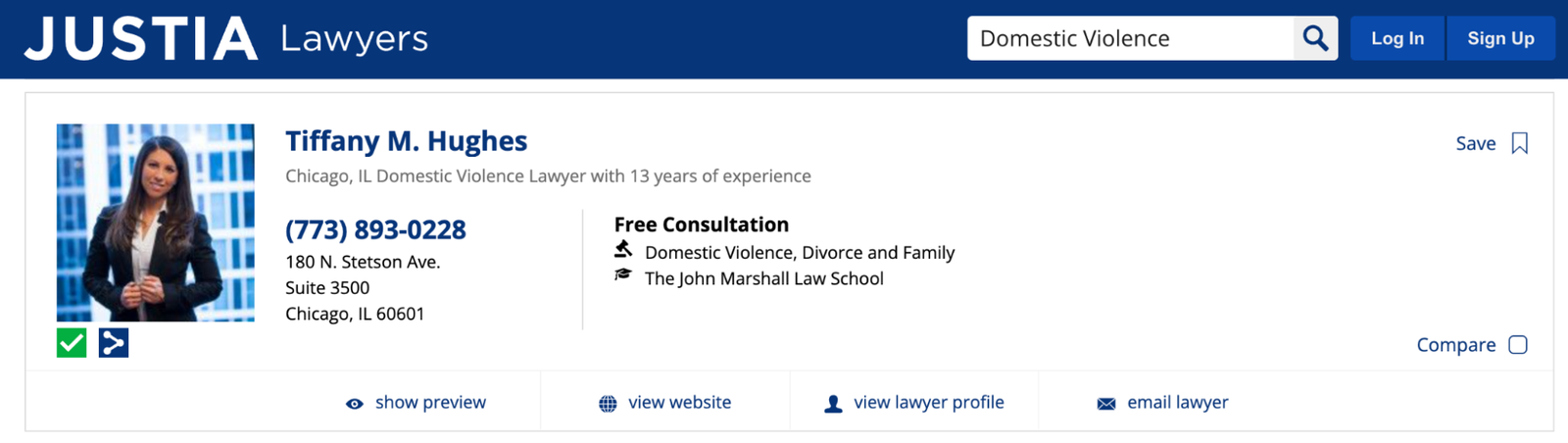Viewport: 1568px width, 443px height.
Task: Open the Log In page
Action: 1397,38
